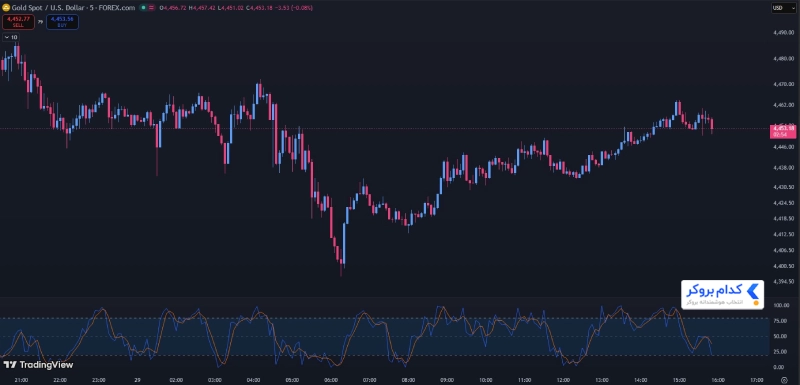The height and width of the screenshot is (385, 800).
Task: Open the USD currency dropdown
Action: tap(784, 8)
